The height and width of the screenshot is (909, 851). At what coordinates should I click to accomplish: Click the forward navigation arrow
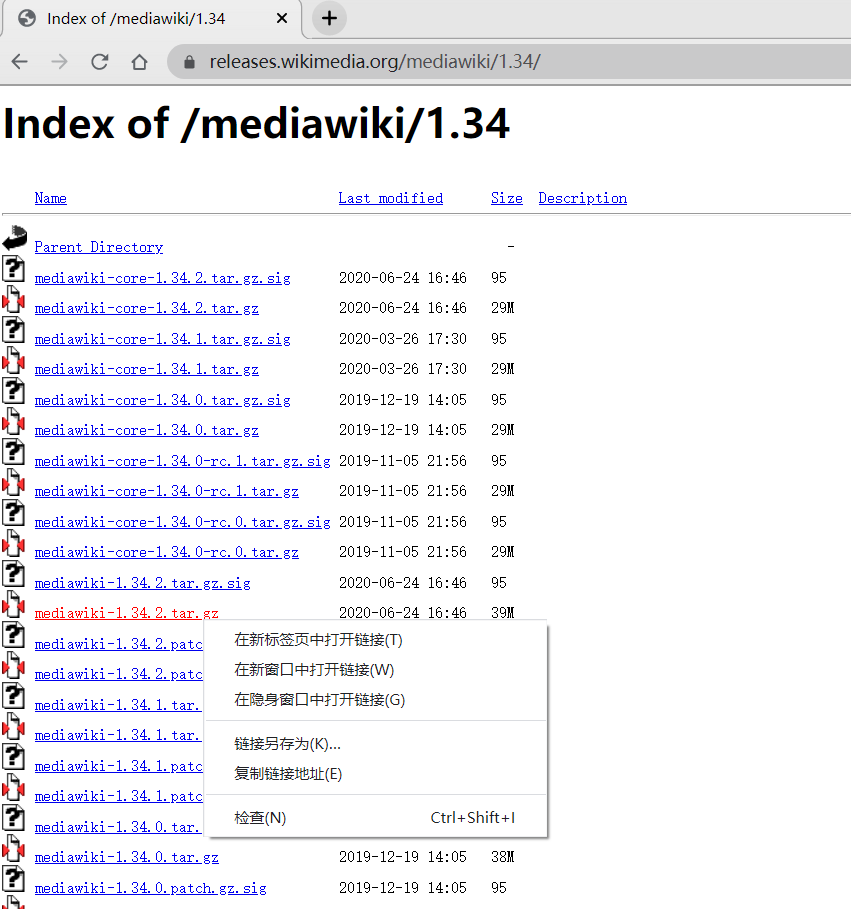[x=60, y=61]
